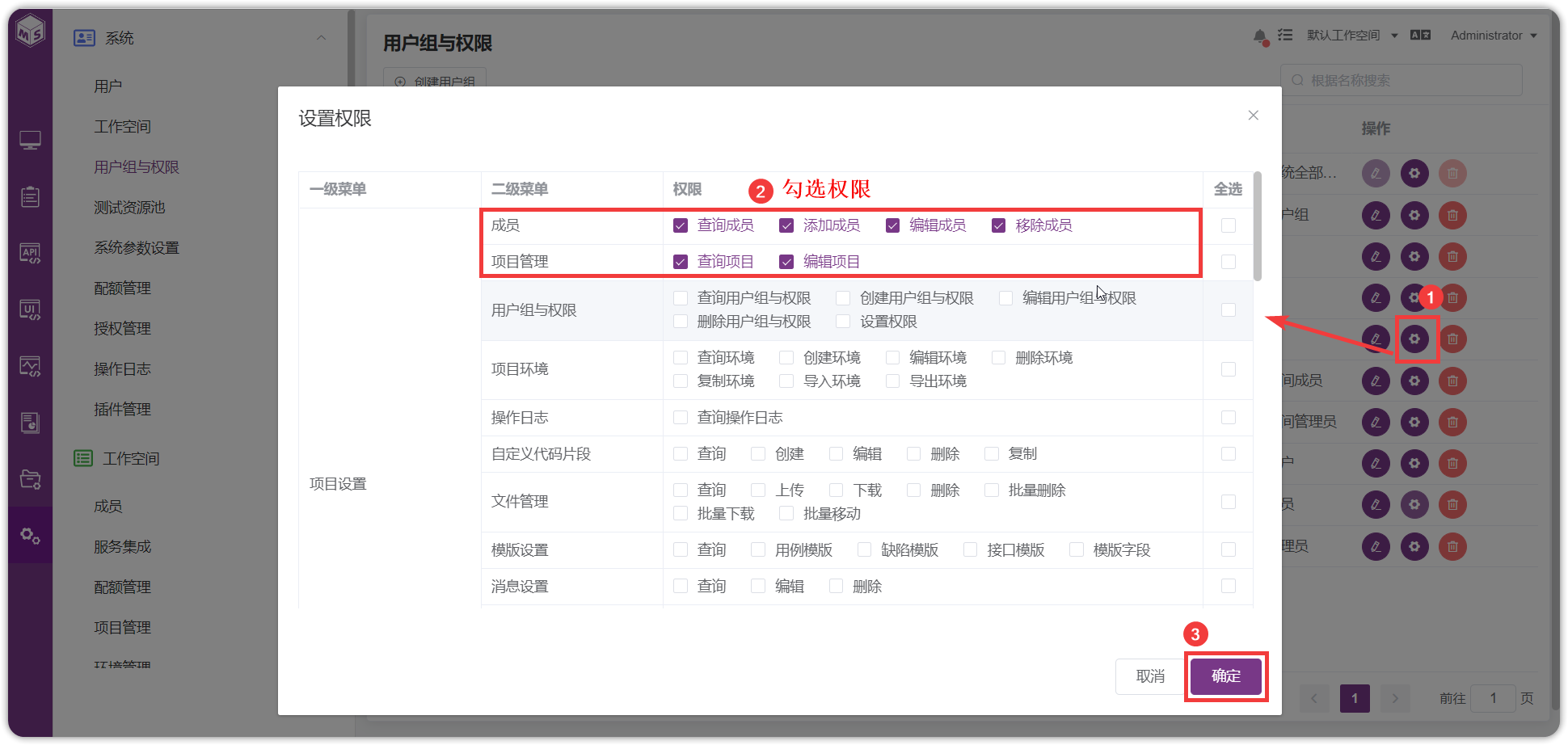Viewport: 1568px width, 745px height.
Task: Uncheck the 编辑项目 permission
Action: click(786, 262)
